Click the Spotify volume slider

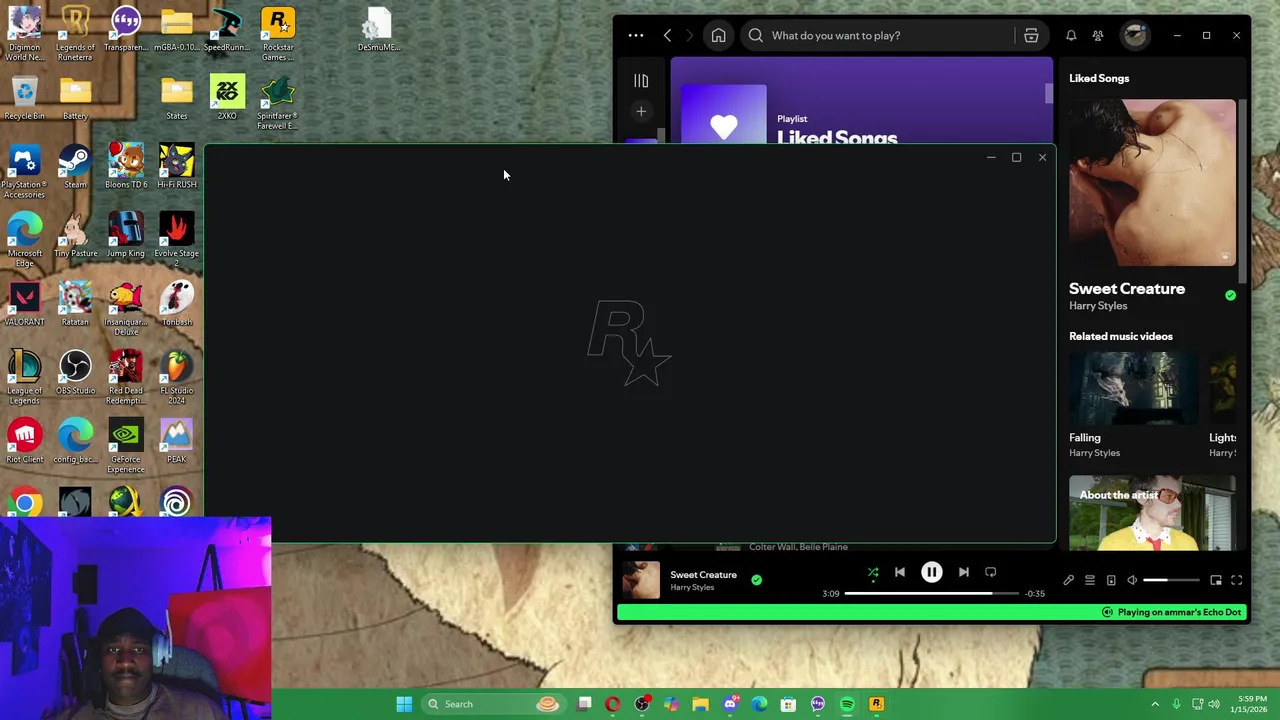[1171, 580]
